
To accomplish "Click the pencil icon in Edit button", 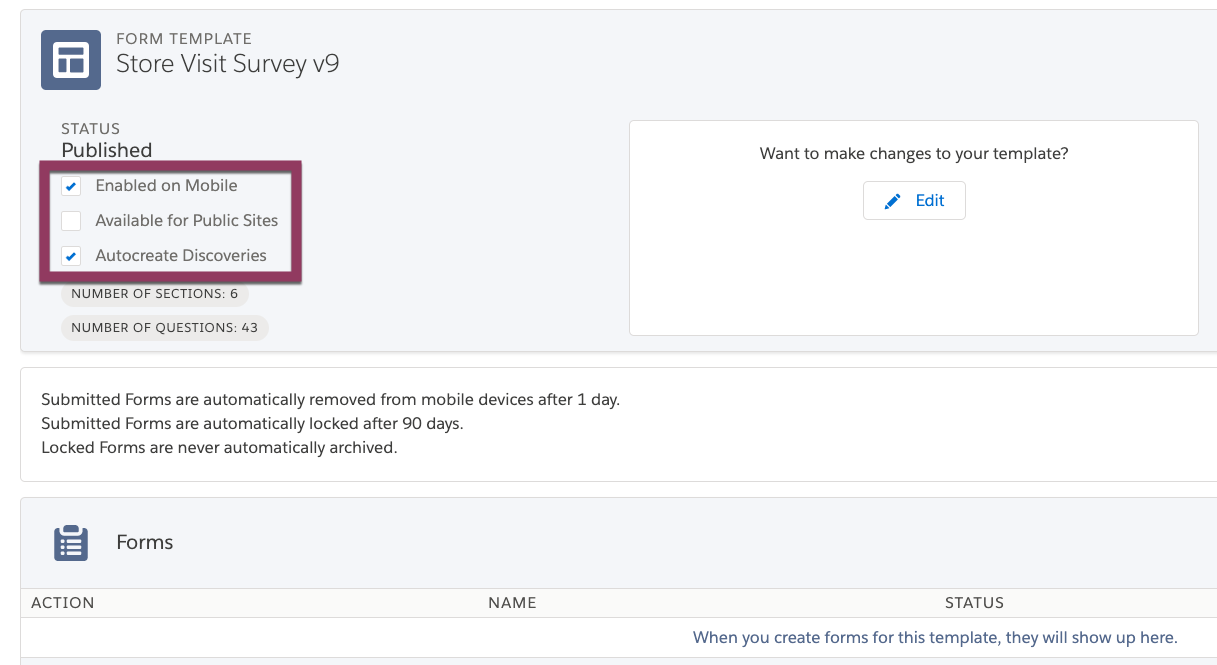I will [x=893, y=201].
